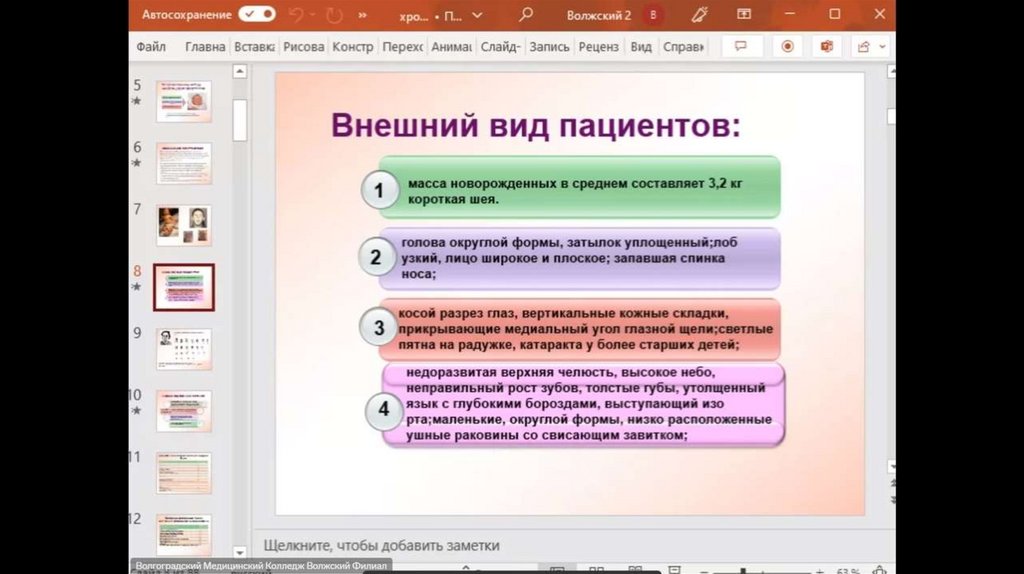Screen dimensions: 1024x574
Task: Switch to the Справка tab
Action: click(x=683, y=47)
